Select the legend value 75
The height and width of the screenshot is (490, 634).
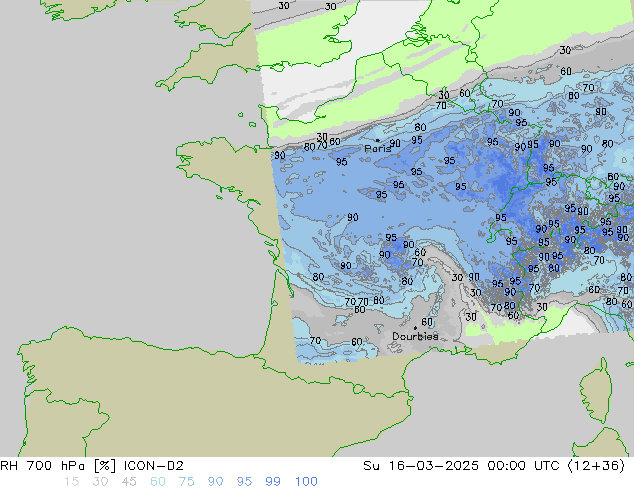pyautogui.click(x=186, y=482)
